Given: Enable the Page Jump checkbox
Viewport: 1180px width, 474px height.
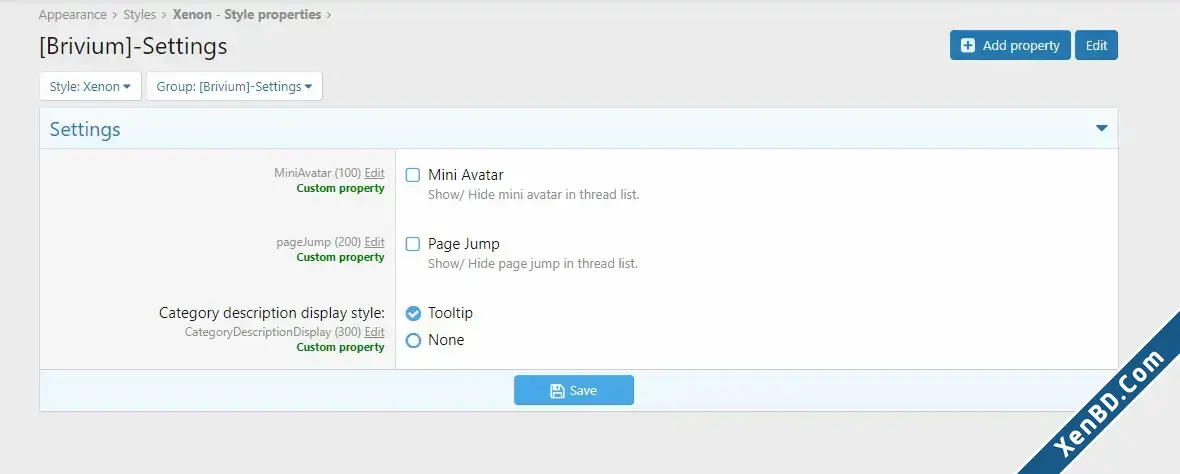Looking at the screenshot, I should [412, 245].
